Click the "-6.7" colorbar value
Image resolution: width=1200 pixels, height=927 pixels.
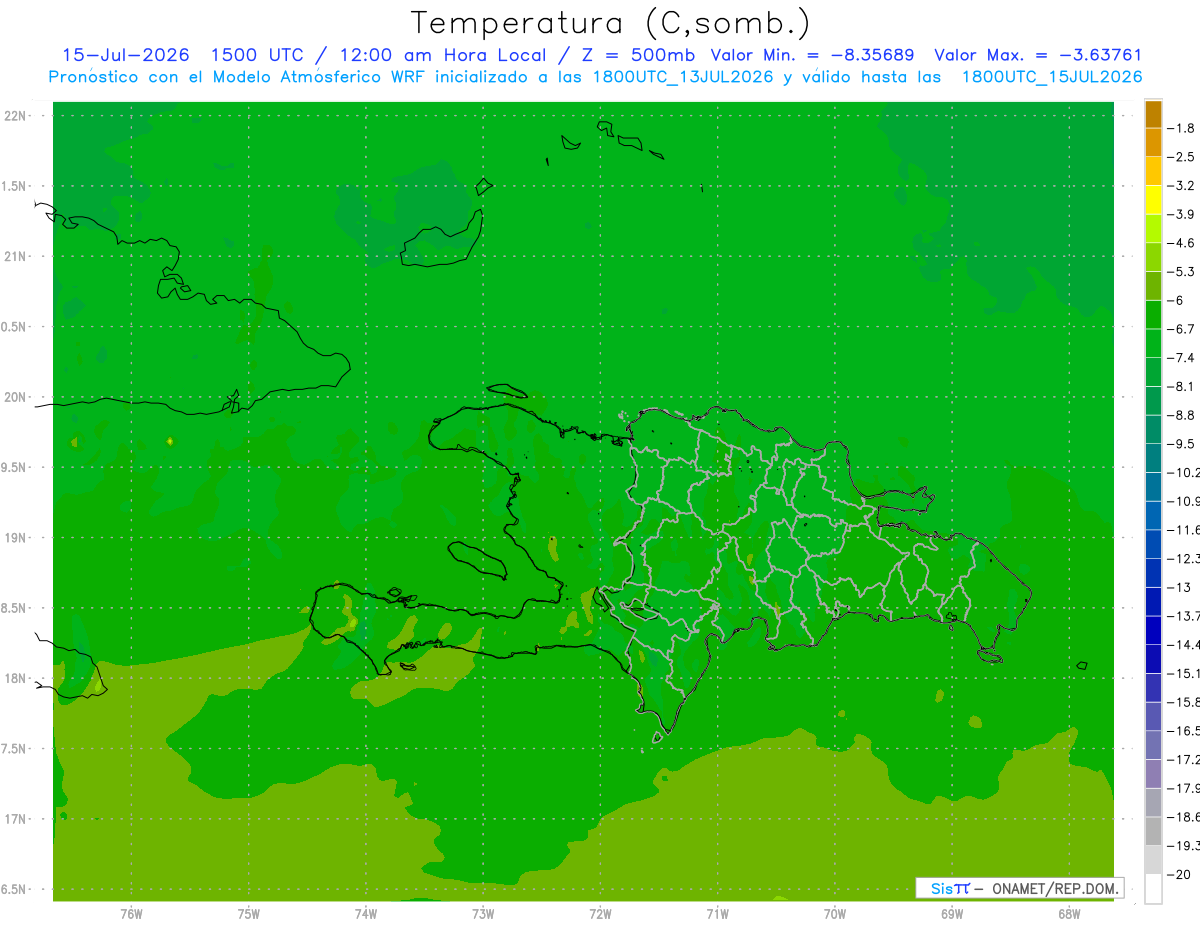coord(1181,329)
